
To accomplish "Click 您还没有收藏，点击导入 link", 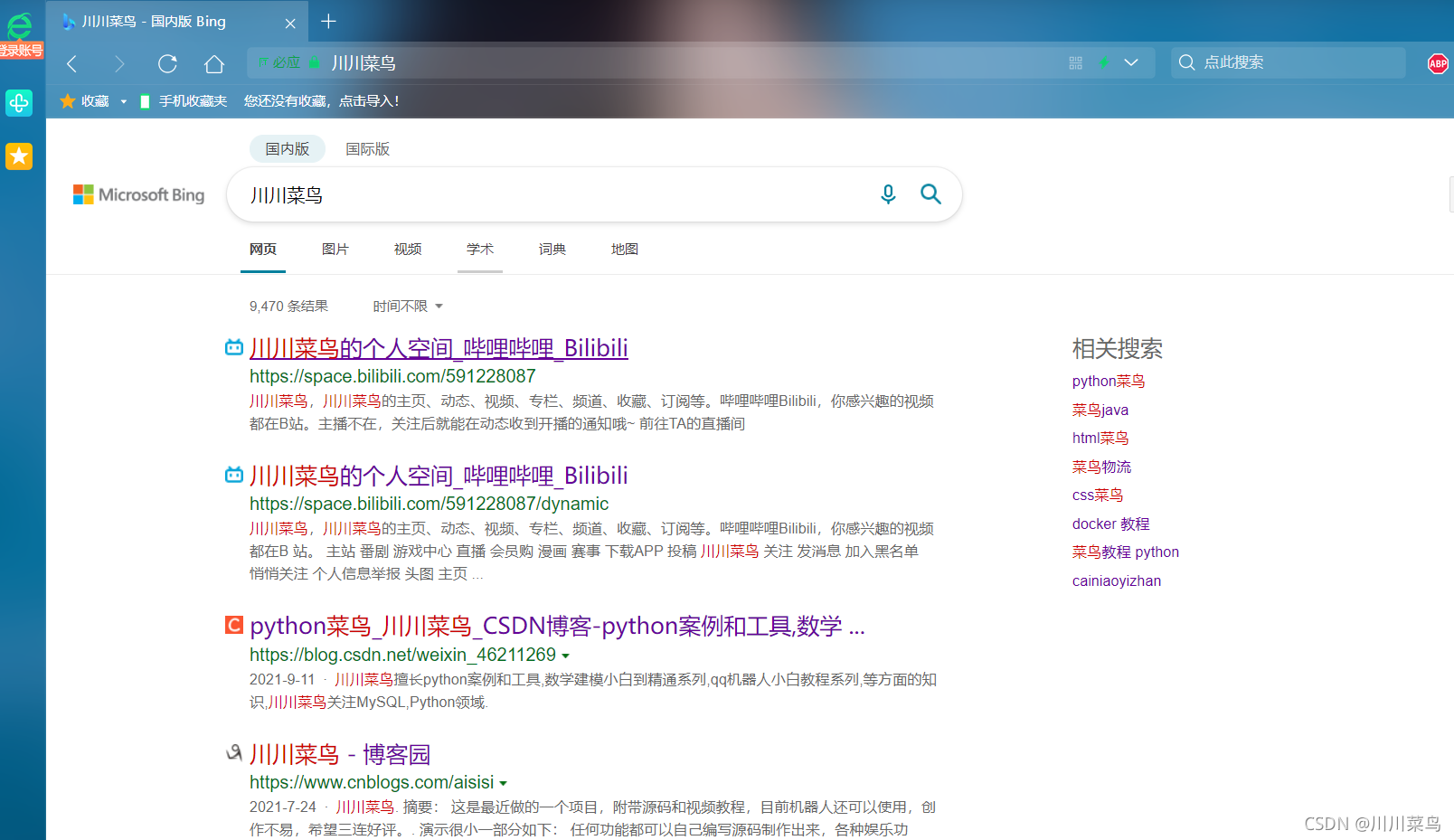I will [321, 101].
